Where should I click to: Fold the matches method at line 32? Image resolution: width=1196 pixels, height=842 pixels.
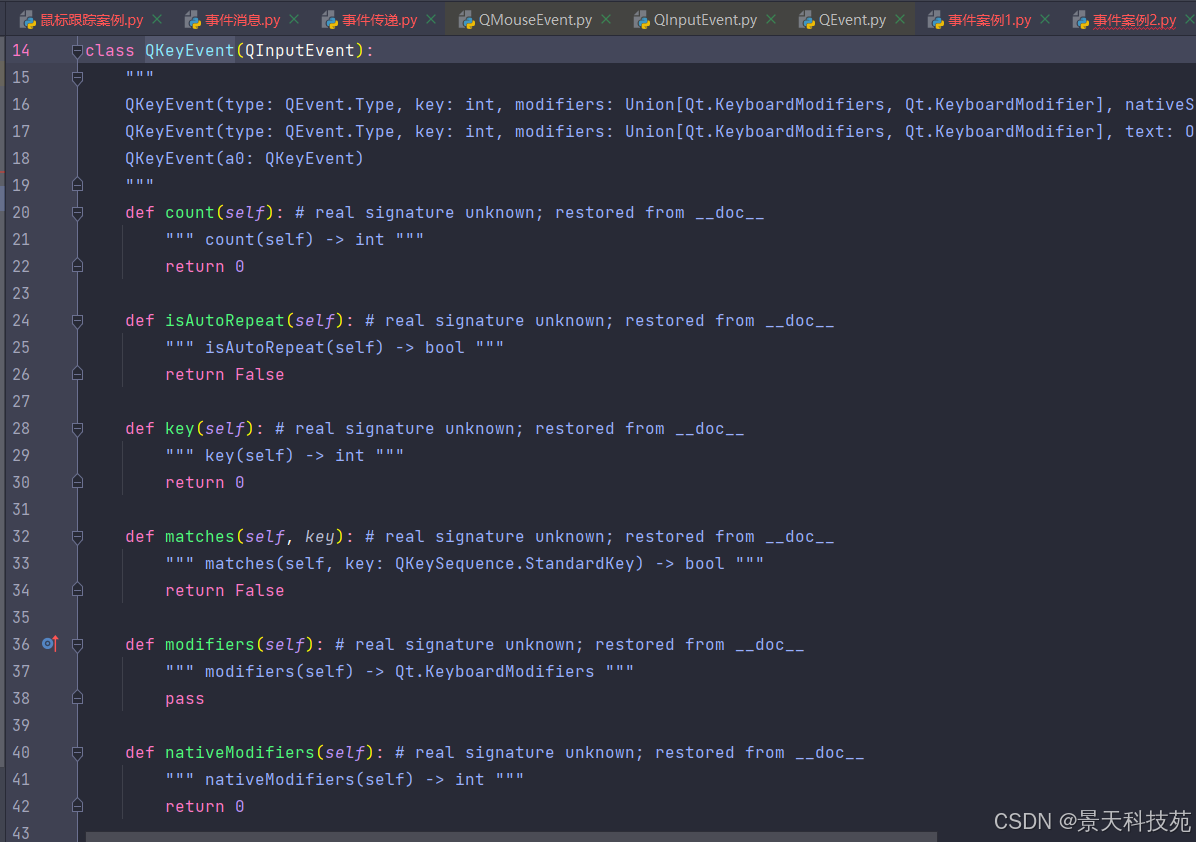click(x=77, y=537)
